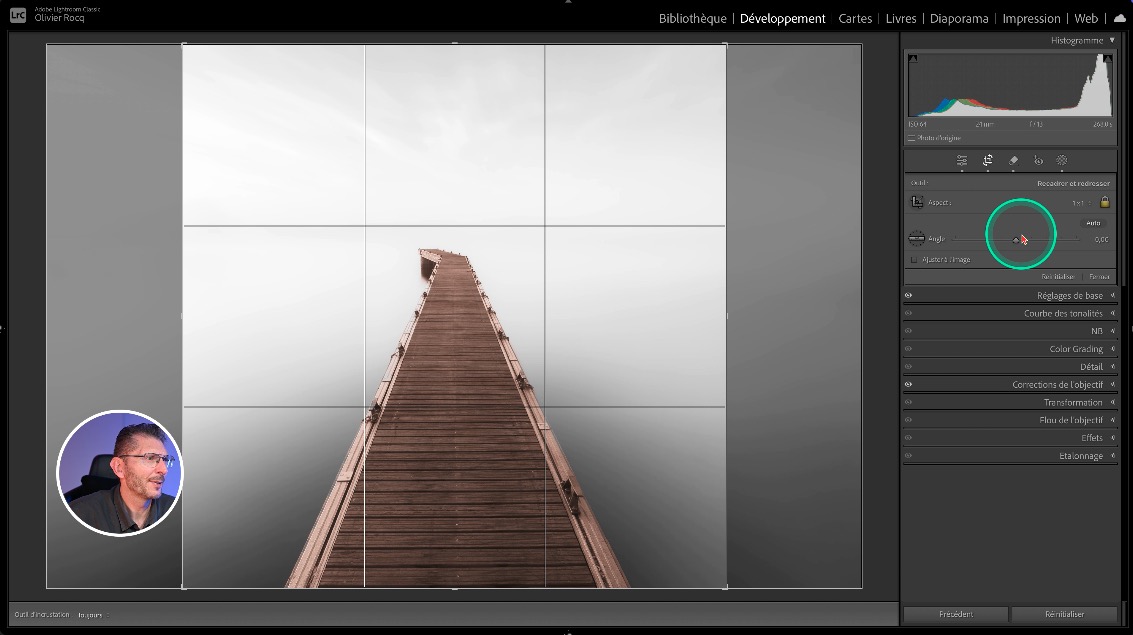This screenshot has height=635, width=1133.
Task: Select the Edit sliders tool icon
Action: (x=961, y=160)
